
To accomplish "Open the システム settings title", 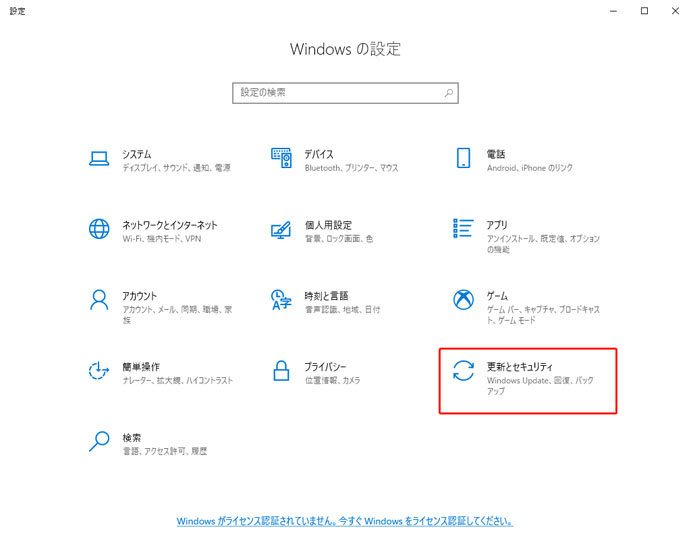I will tap(137, 154).
